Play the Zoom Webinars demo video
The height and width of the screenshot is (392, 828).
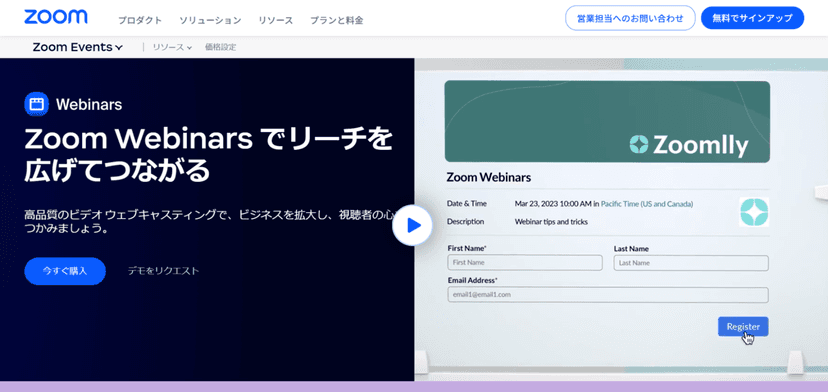pos(412,226)
